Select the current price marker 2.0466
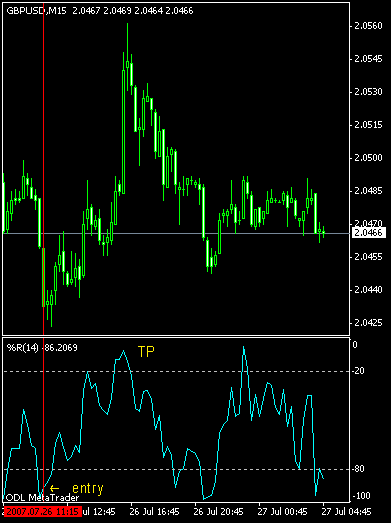The image size is (391, 523). pos(368,232)
